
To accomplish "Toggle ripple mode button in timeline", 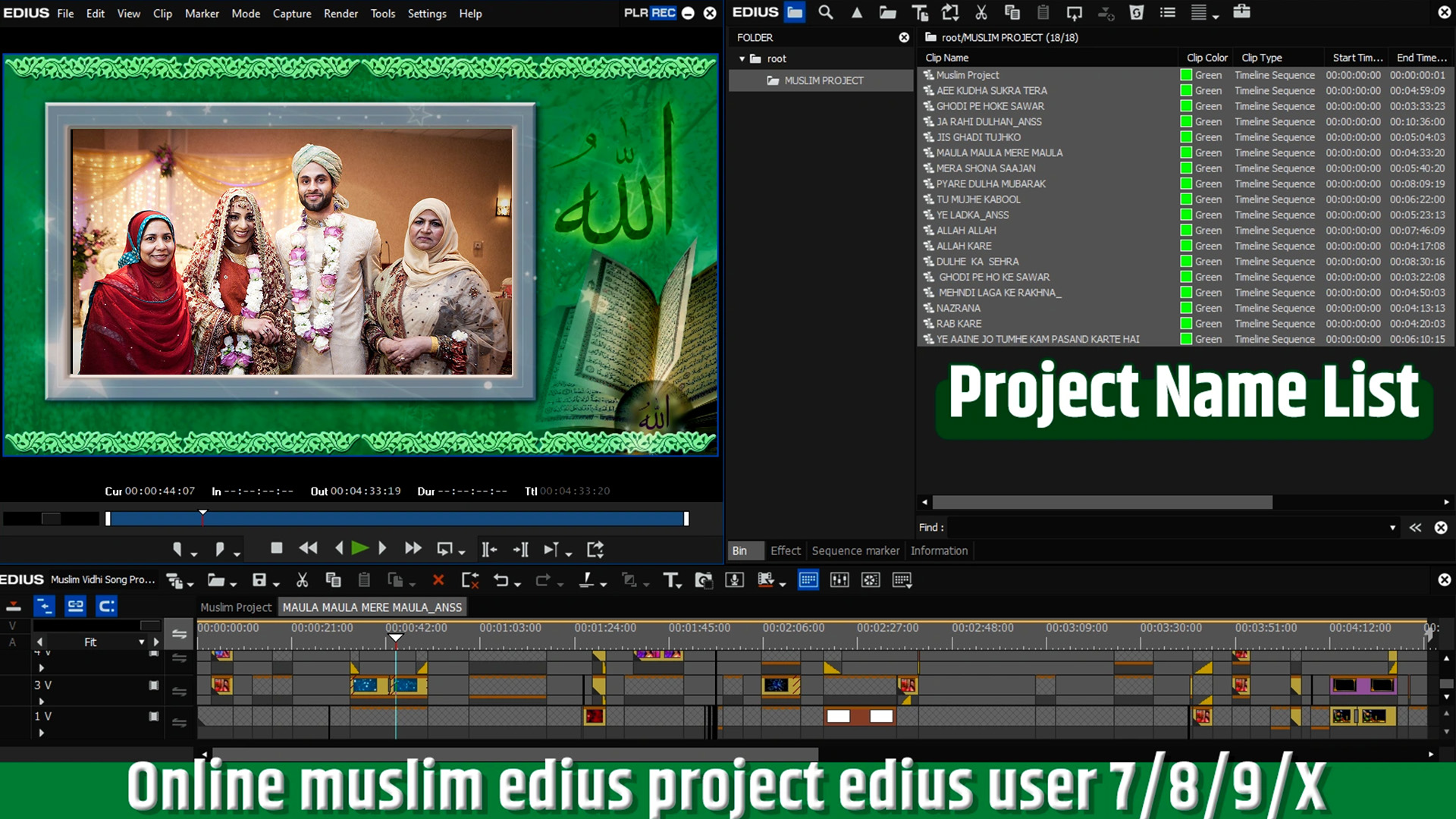I will pos(45,606).
